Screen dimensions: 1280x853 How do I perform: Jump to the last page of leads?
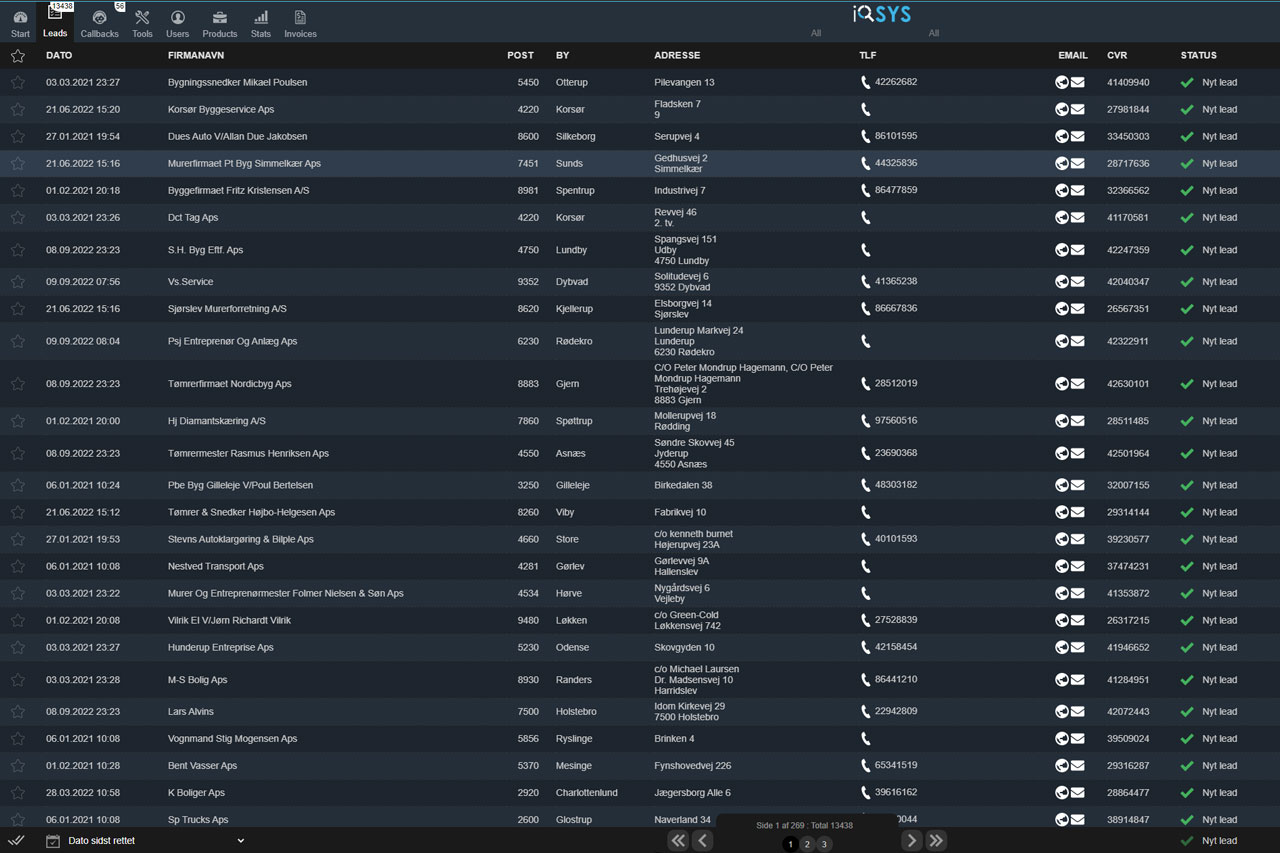click(936, 841)
